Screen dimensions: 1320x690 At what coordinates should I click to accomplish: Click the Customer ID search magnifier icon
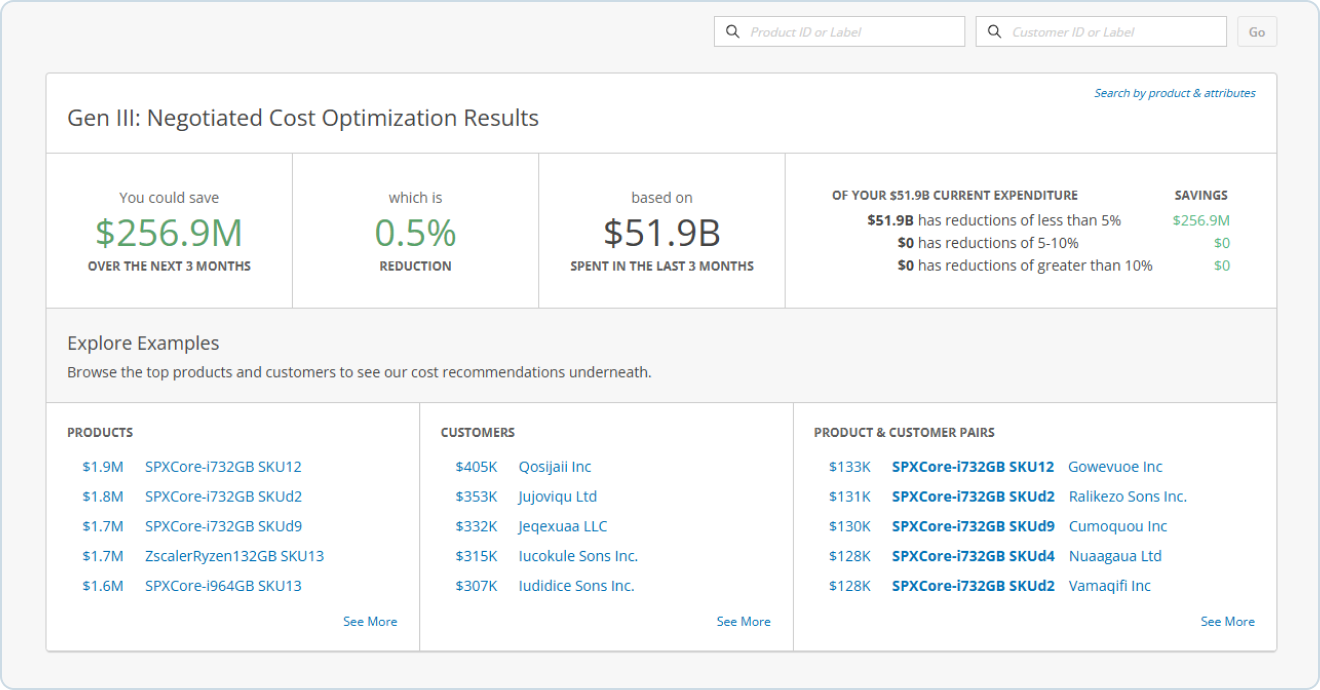pos(995,32)
